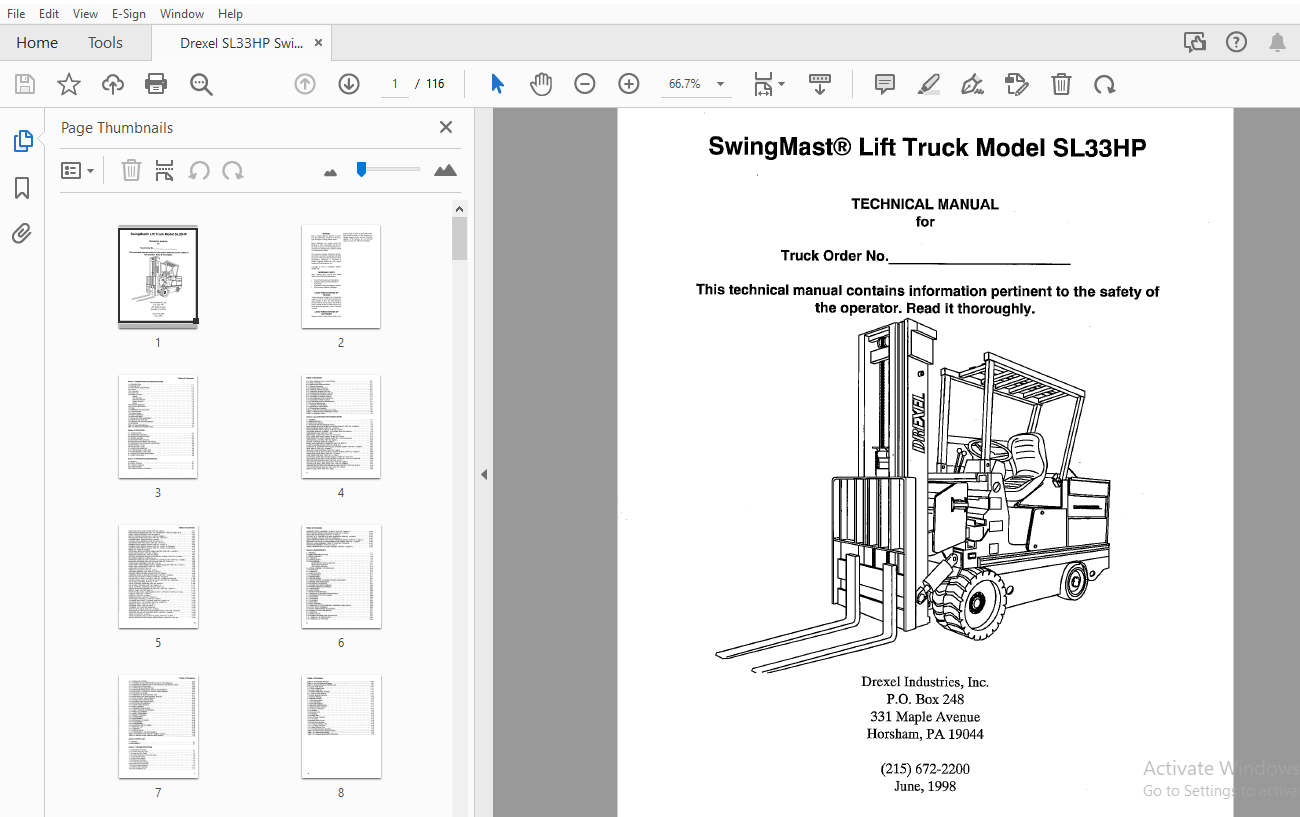Rotate thumbnail clockwise in panel
This screenshot has width=1300, height=817.
pyautogui.click(x=233, y=170)
